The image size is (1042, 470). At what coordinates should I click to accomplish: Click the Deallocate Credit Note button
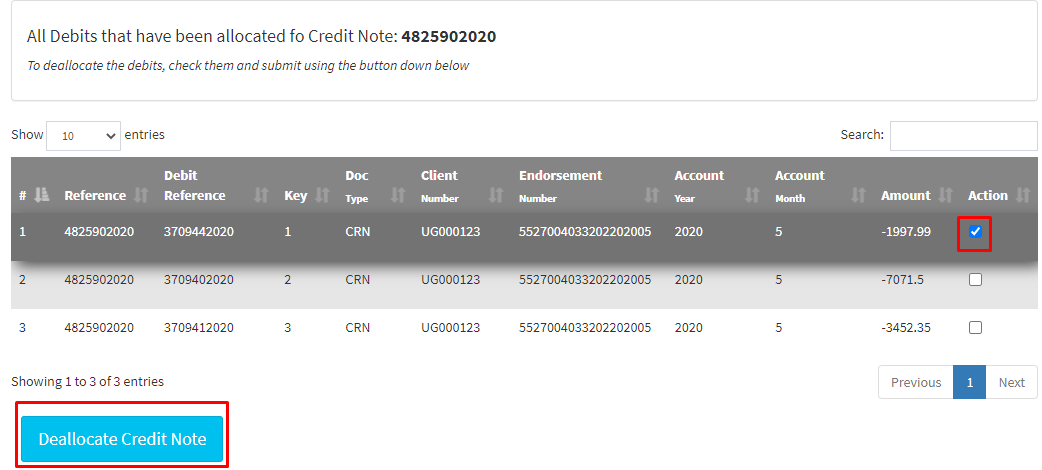[122, 439]
